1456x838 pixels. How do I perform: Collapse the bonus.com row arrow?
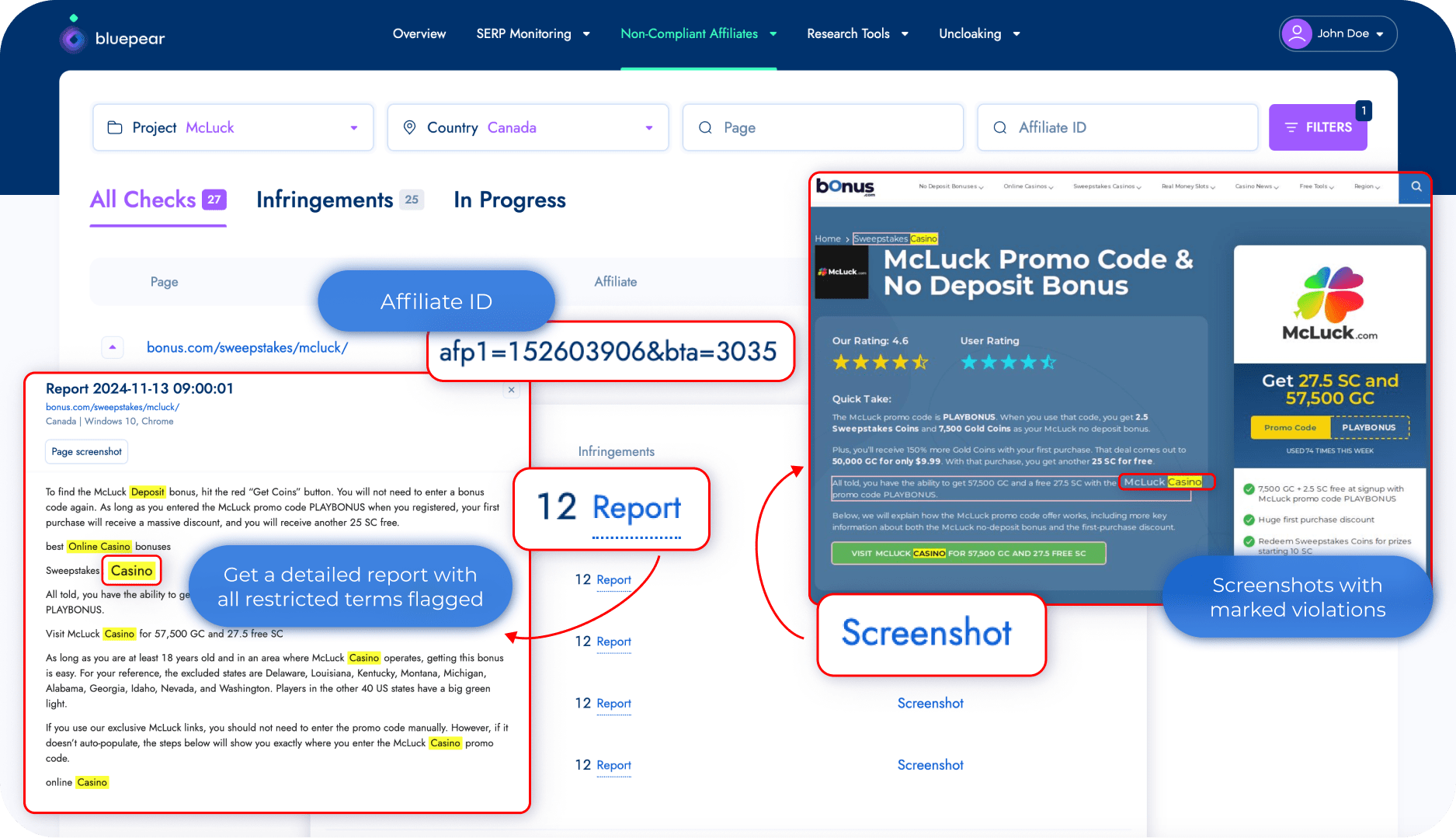coord(113,347)
